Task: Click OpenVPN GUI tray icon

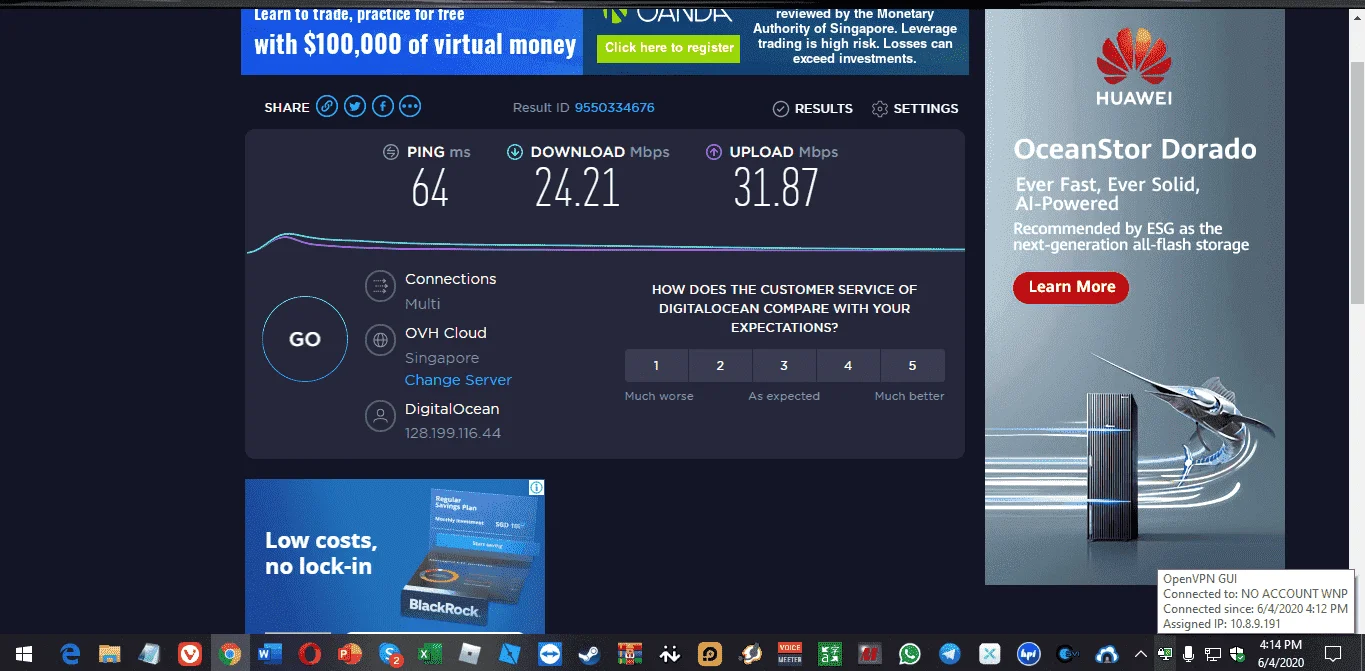Action: [x=1165, y=654]
